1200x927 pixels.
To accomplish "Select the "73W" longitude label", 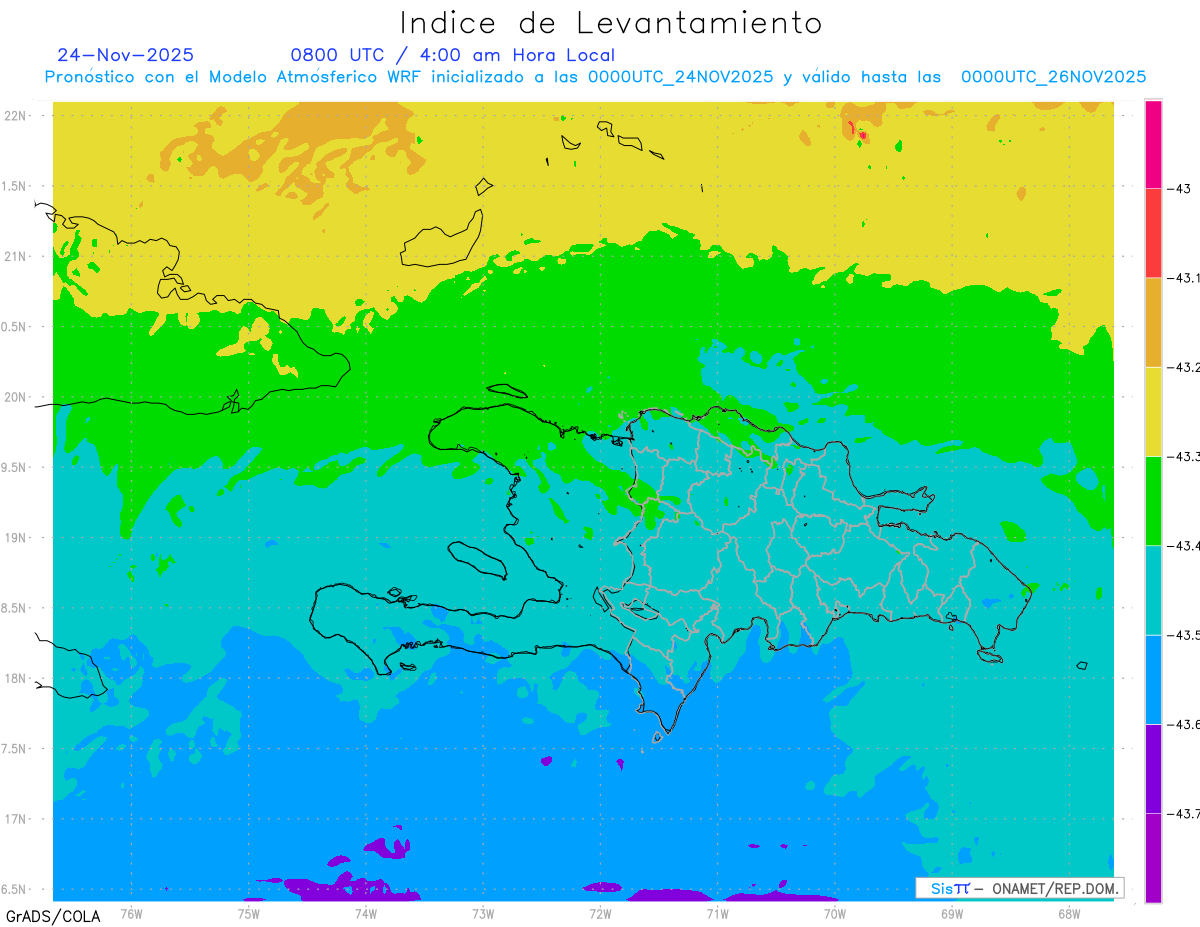I will [483, 912].
